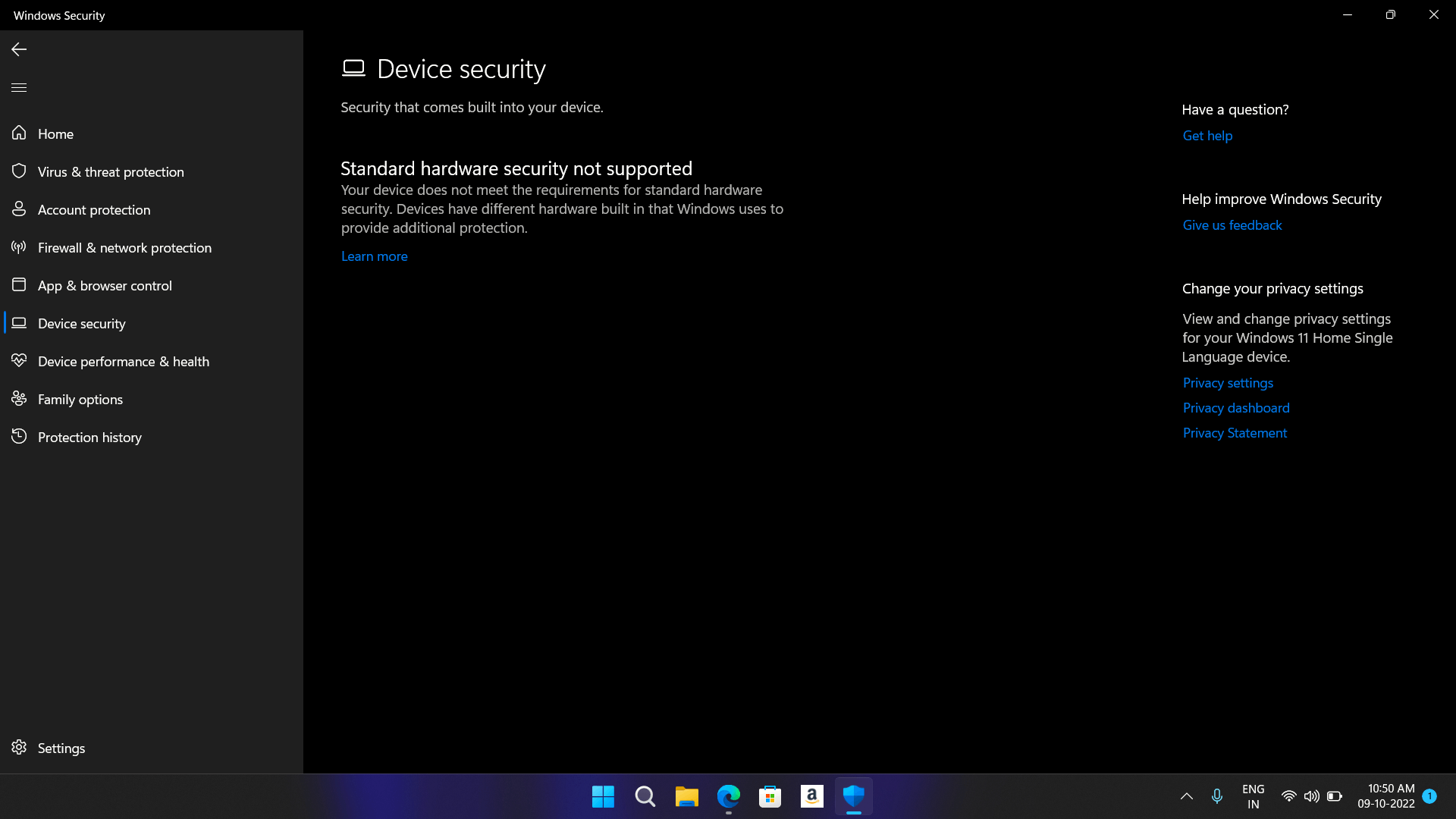Open App & browser control
The width and height of the screenshot is (1456, 819).
pos(104,285)
